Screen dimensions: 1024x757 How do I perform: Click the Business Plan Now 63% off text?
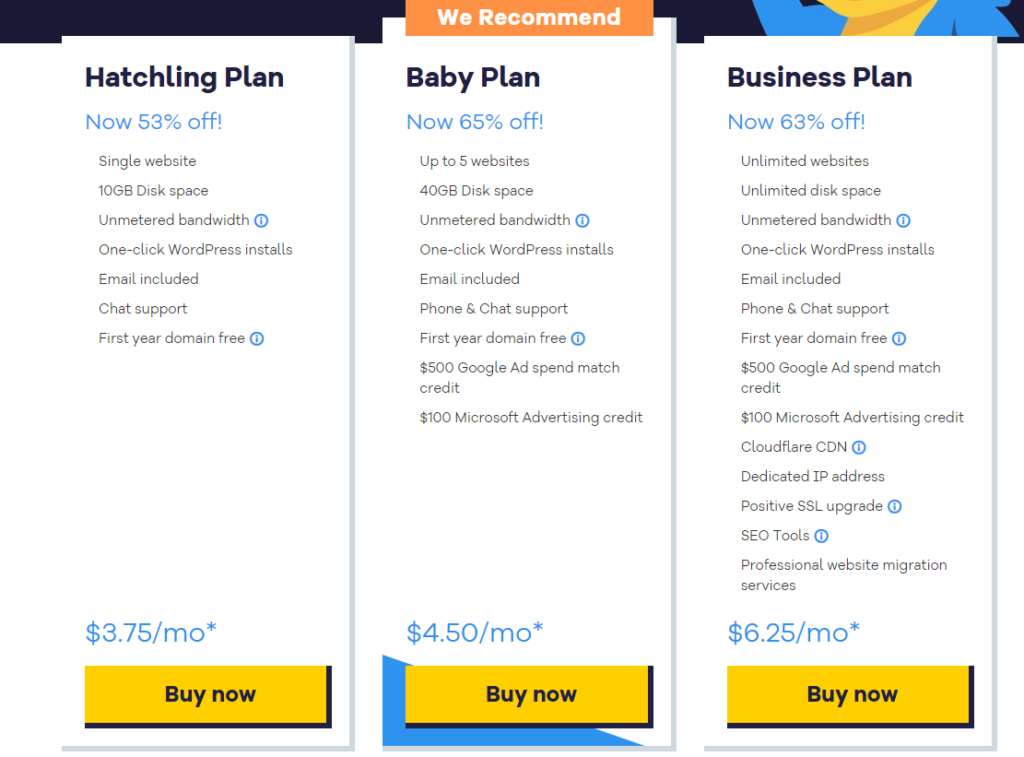click(796, 121)
